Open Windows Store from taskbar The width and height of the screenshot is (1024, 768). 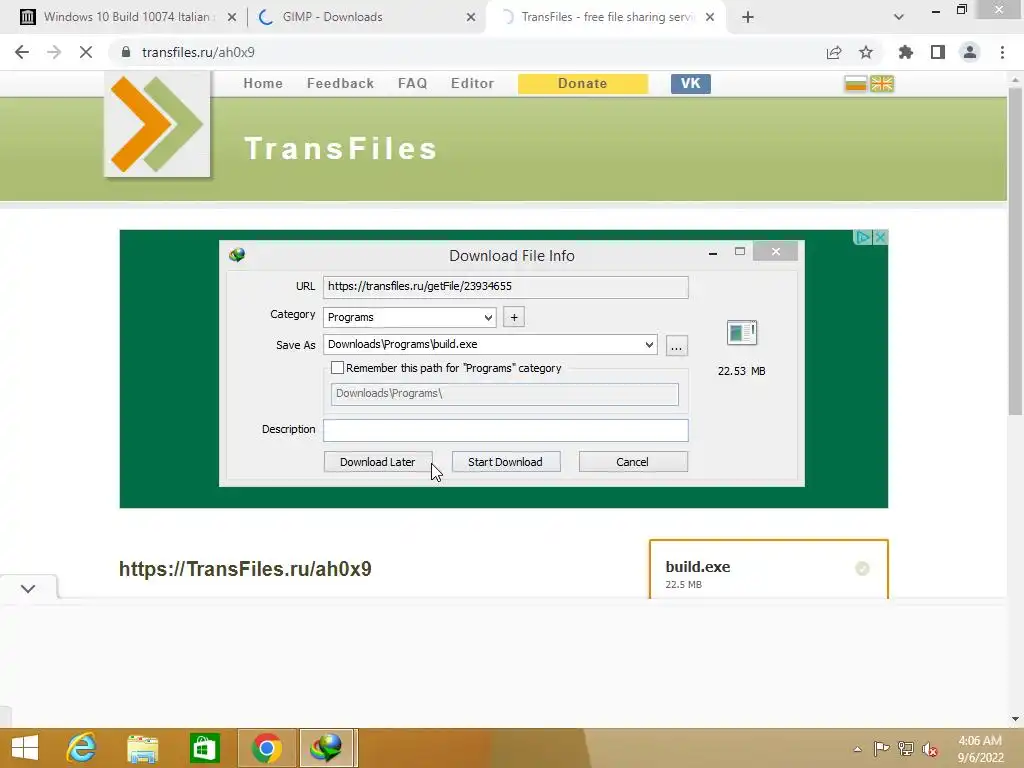coord(204,748)
